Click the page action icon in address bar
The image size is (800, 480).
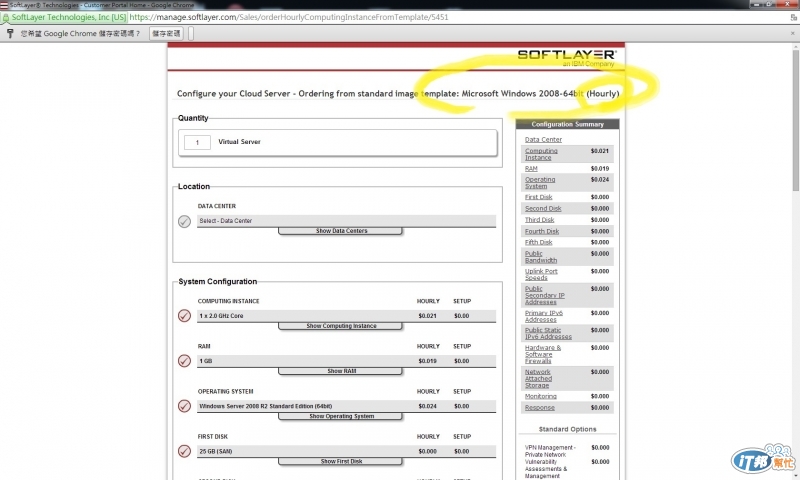[793, 17]
